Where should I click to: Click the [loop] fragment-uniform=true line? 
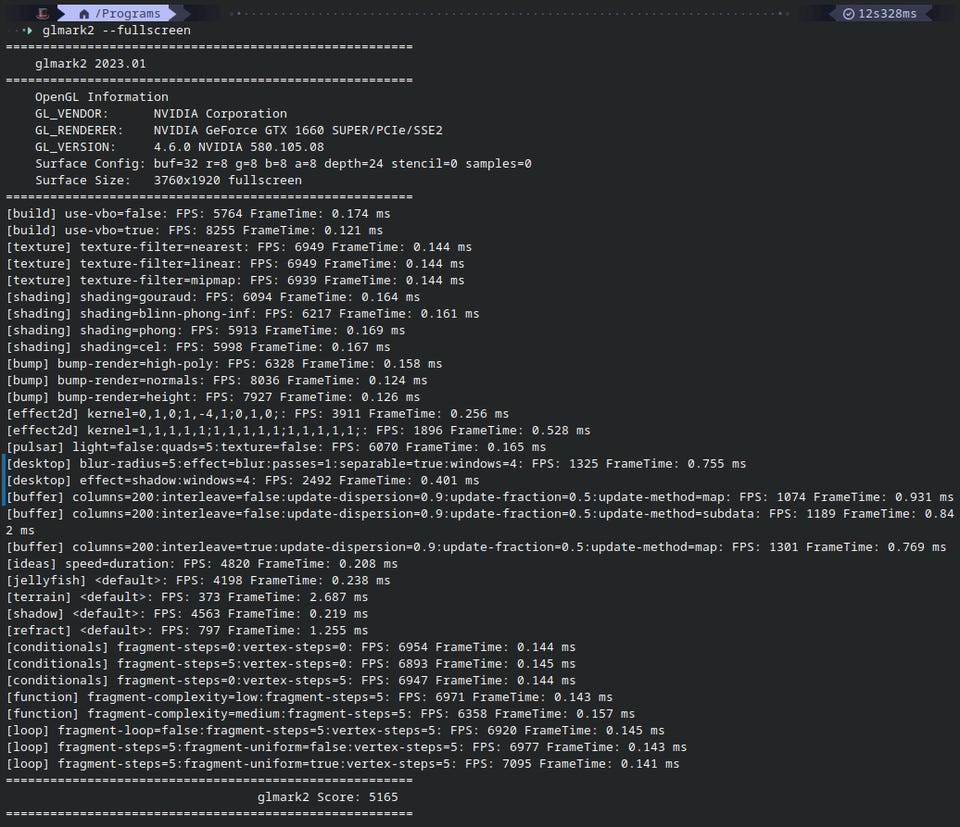pos(343,764)
